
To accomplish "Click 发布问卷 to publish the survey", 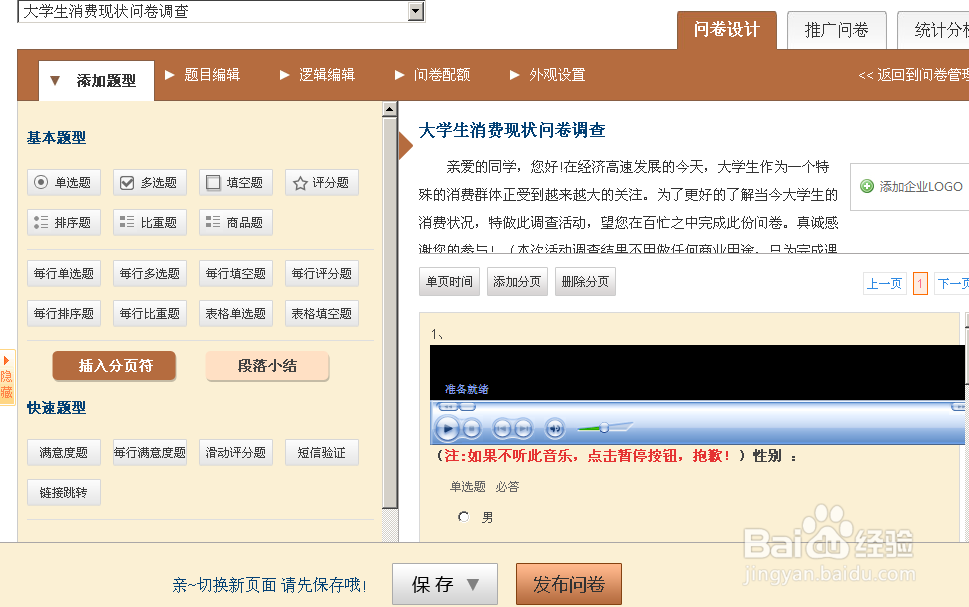I will tap(568, 582).
